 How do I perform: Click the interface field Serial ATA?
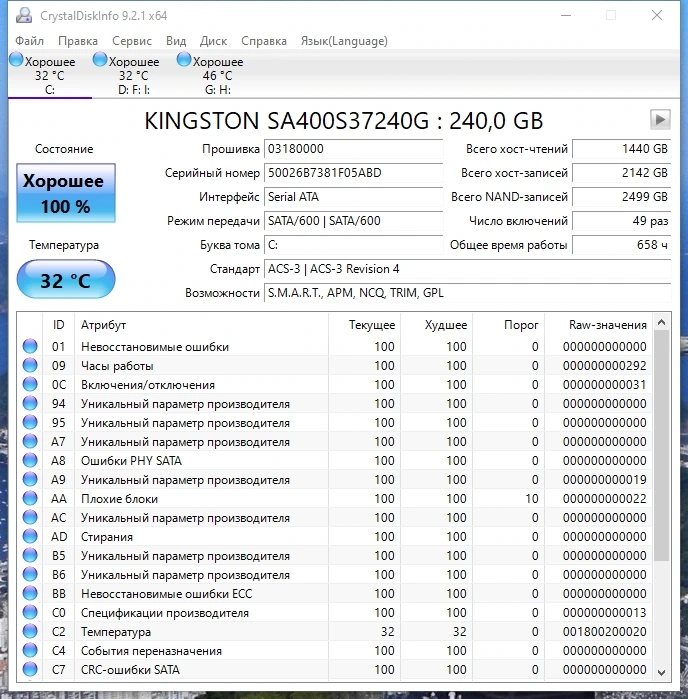354,197
